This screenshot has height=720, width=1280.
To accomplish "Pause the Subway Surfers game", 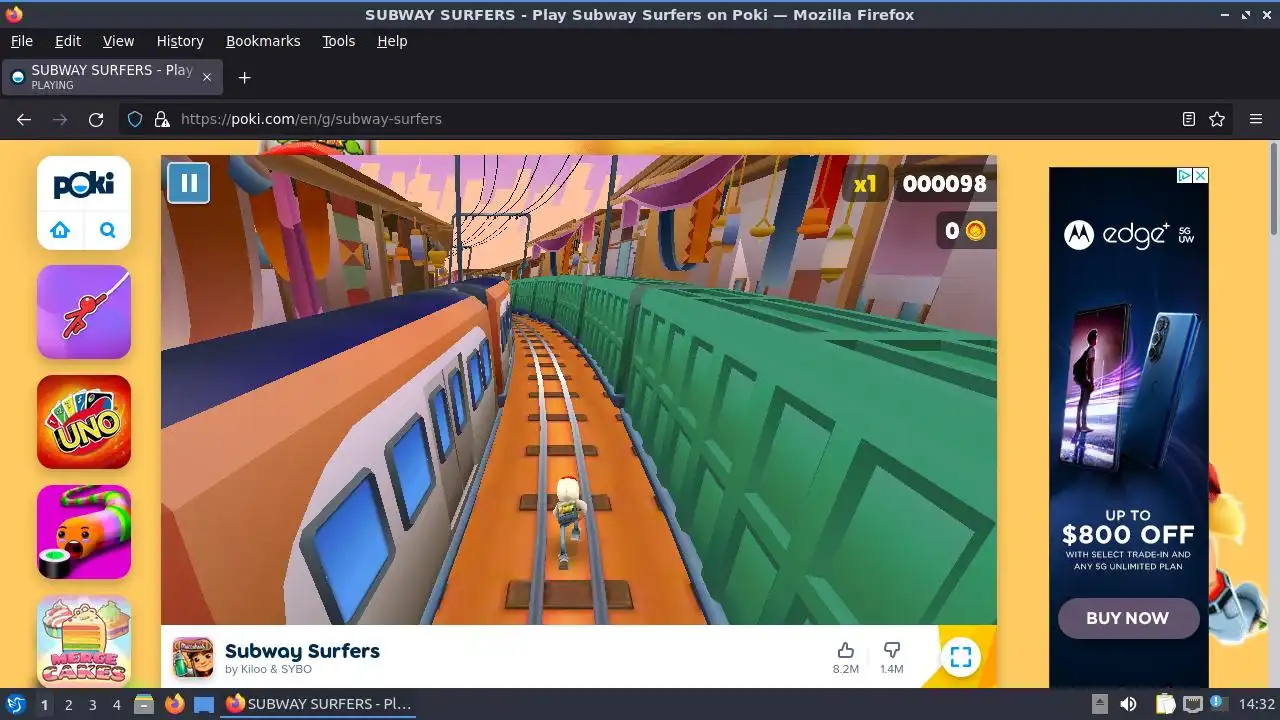I will [x=188, y=183].
